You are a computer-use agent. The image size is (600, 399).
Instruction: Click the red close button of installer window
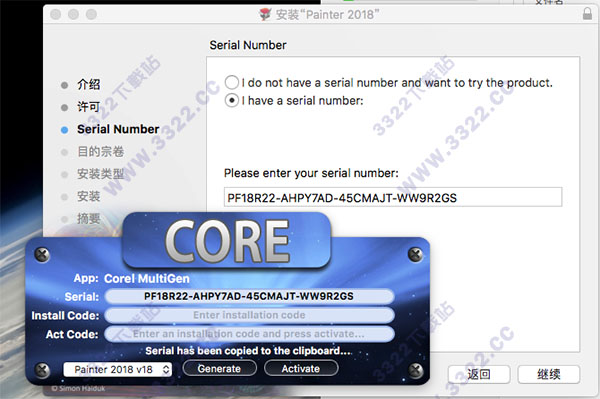[55, 15]
